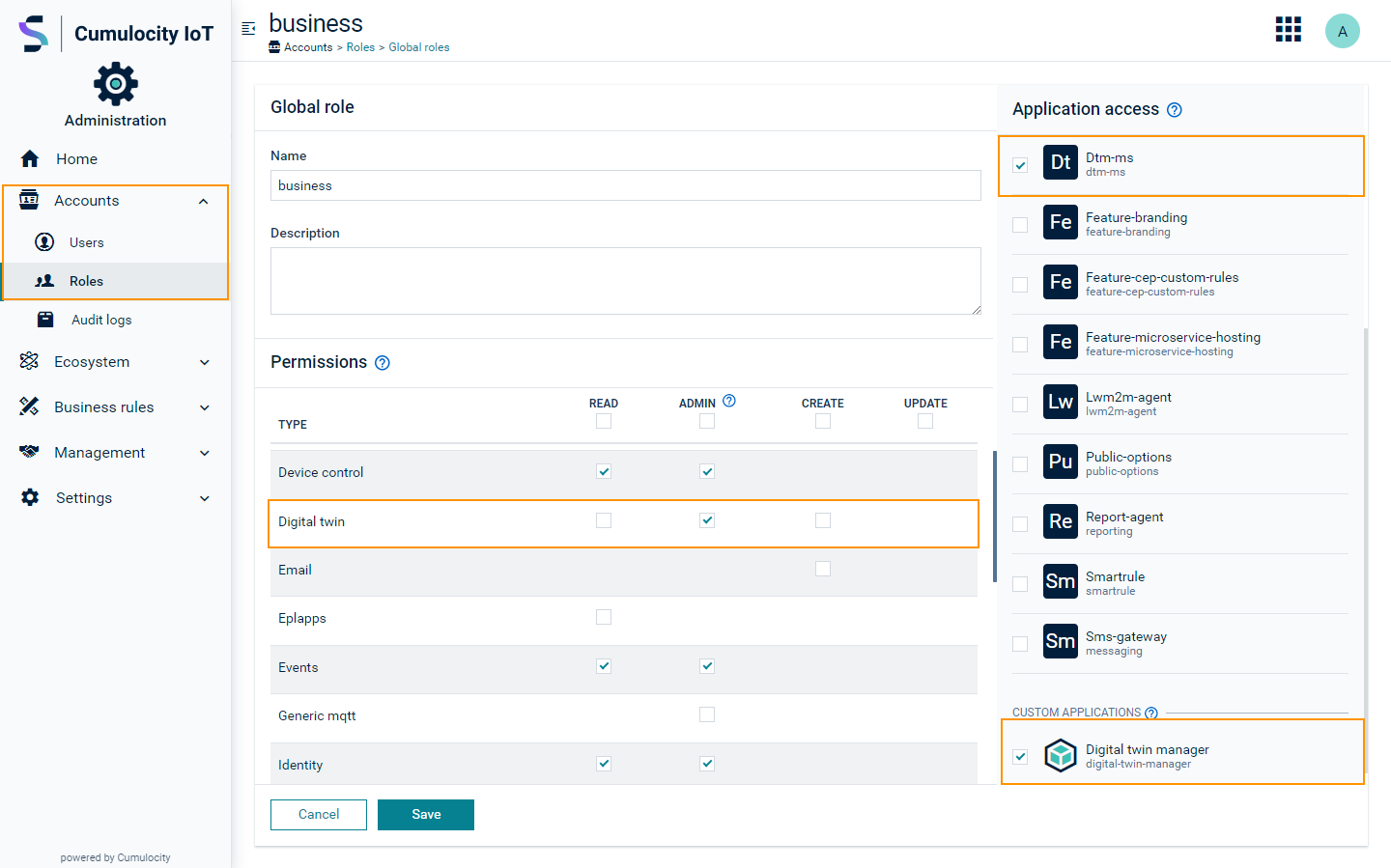
Task: Click the Lwm2m-agent Lw app icon
Action: pyautogui.click(x=1061, y=402)
